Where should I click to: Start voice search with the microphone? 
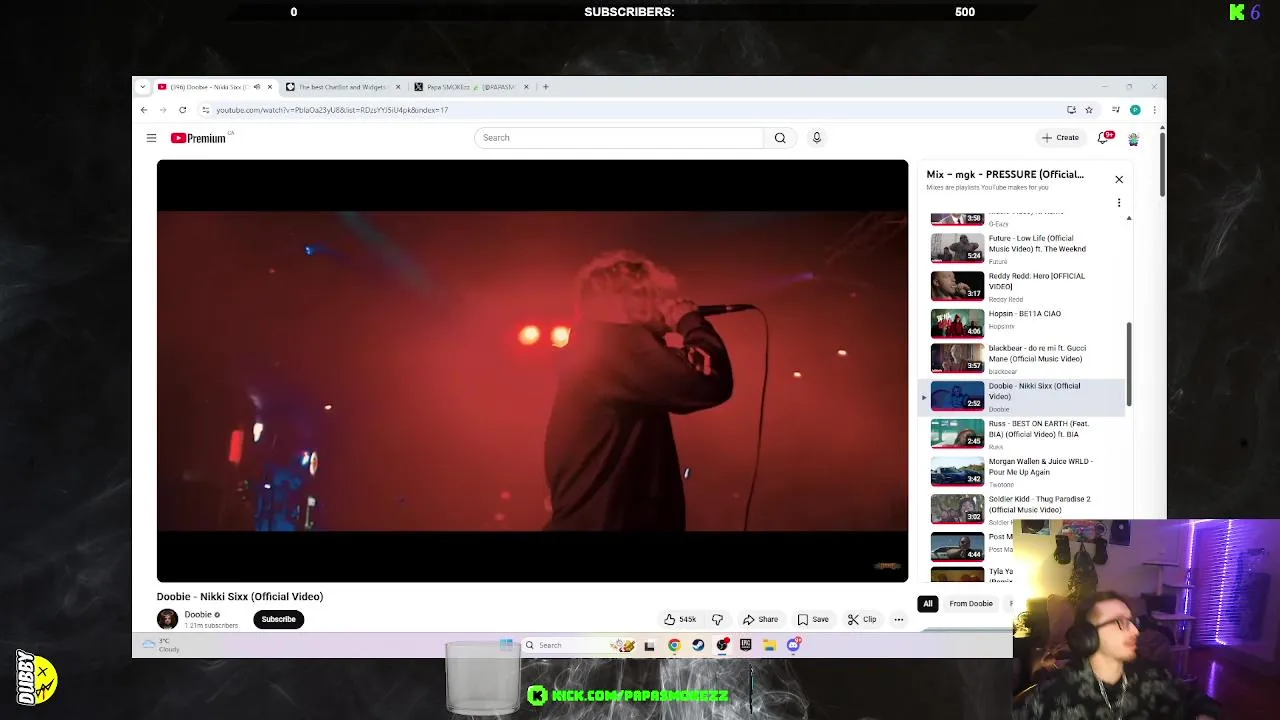816,138
